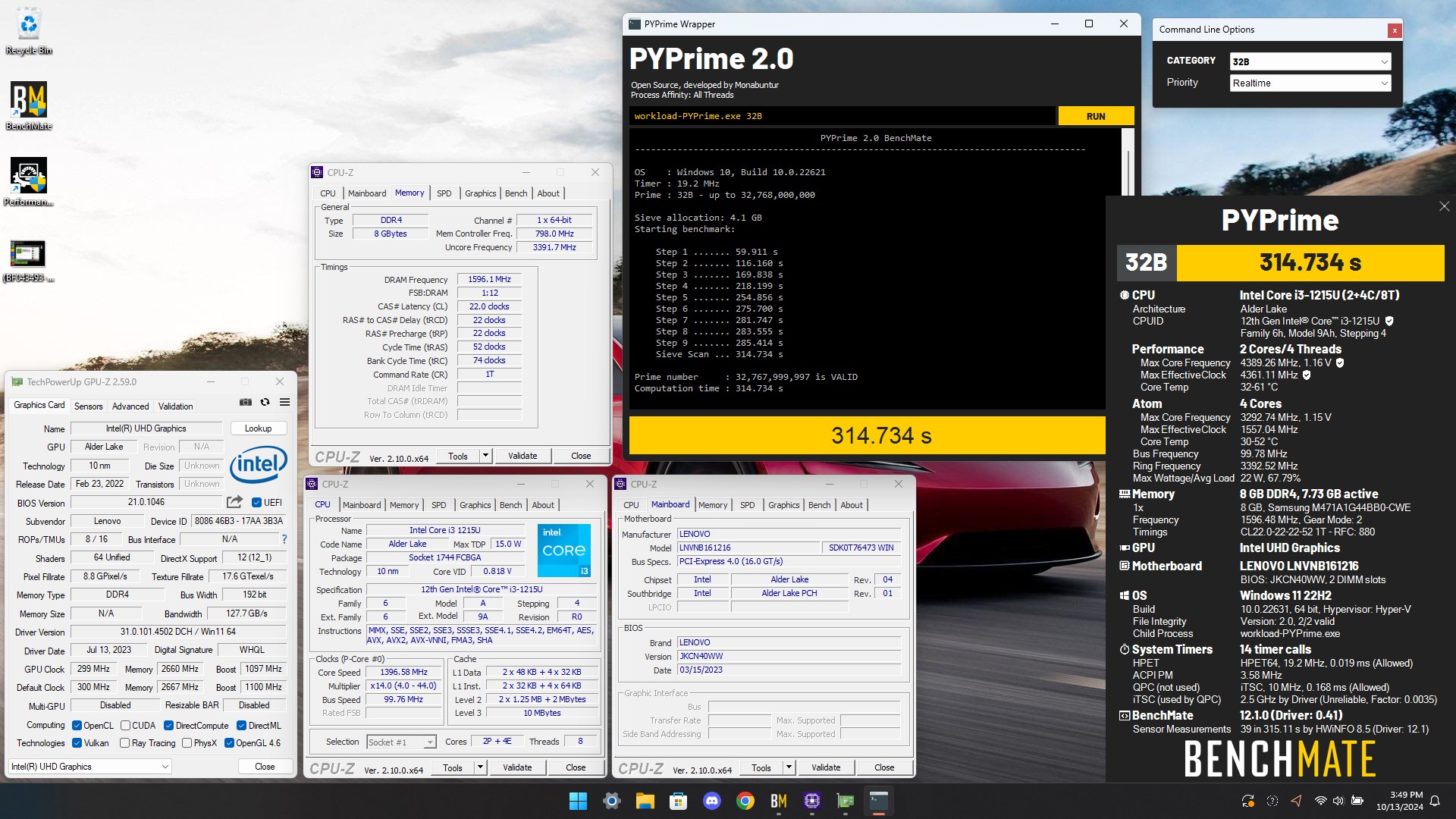
Task: Toggle the OpenGL 4.6 checkbox in GPU-Z
Action: [x=229, y=743]
